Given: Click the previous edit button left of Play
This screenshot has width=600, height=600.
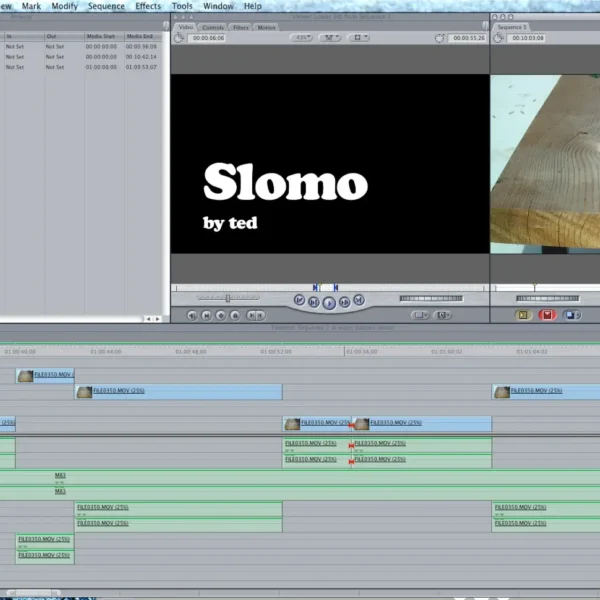Looking at the screenshot, I should coord(314,301).
